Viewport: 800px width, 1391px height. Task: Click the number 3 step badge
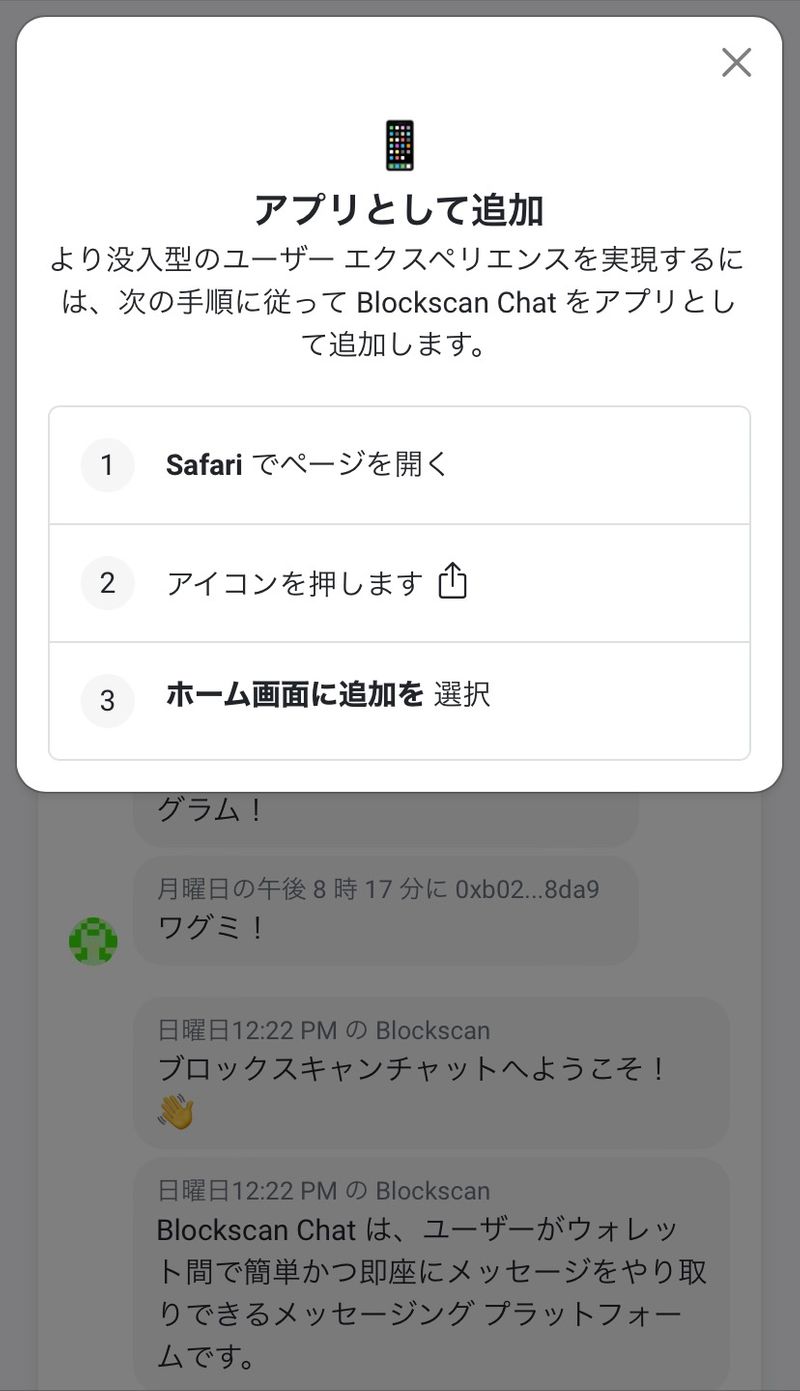point(107,701)
